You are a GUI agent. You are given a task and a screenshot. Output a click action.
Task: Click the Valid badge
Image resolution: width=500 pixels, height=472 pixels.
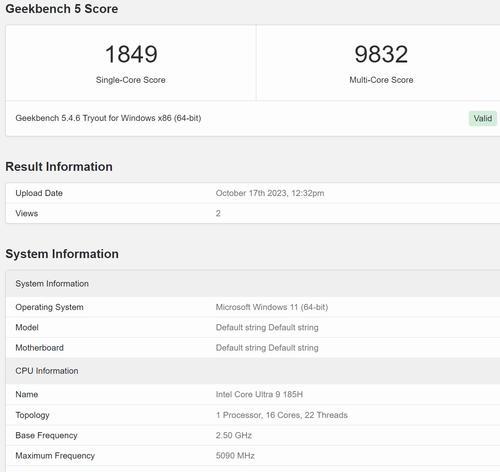(483, 118)
